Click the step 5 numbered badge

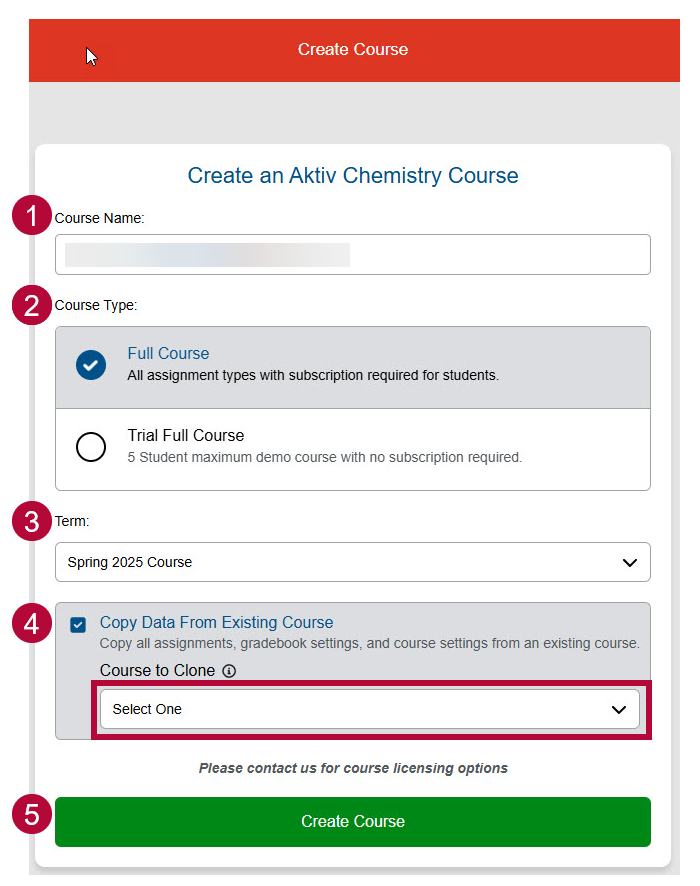pos(32,814)
